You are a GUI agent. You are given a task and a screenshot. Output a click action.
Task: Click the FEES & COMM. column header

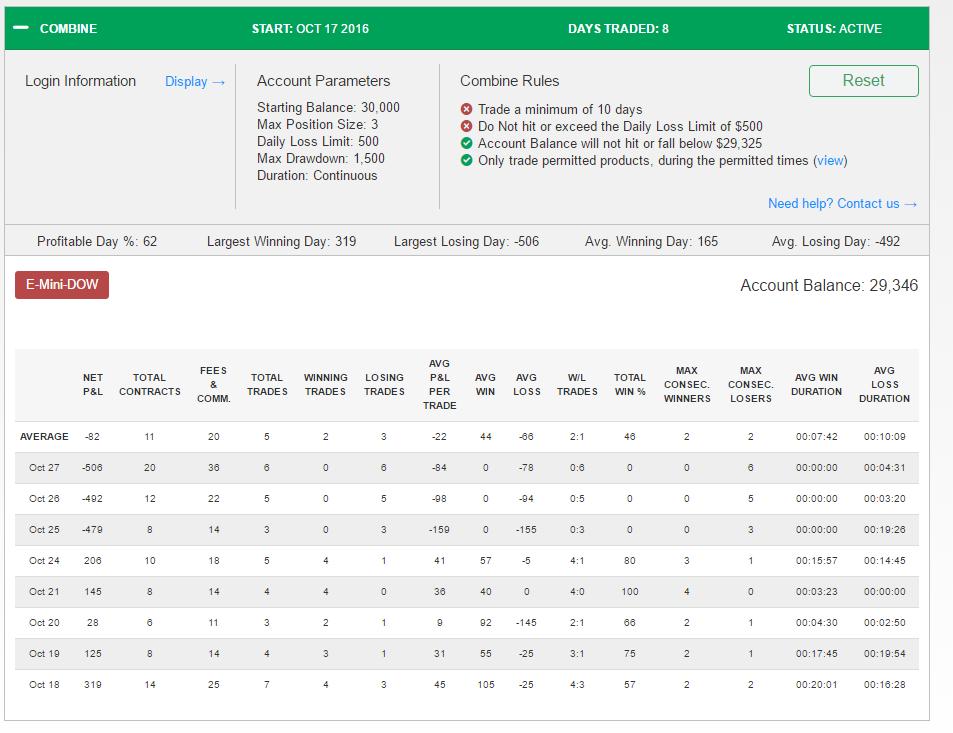[x=213, y=385]
